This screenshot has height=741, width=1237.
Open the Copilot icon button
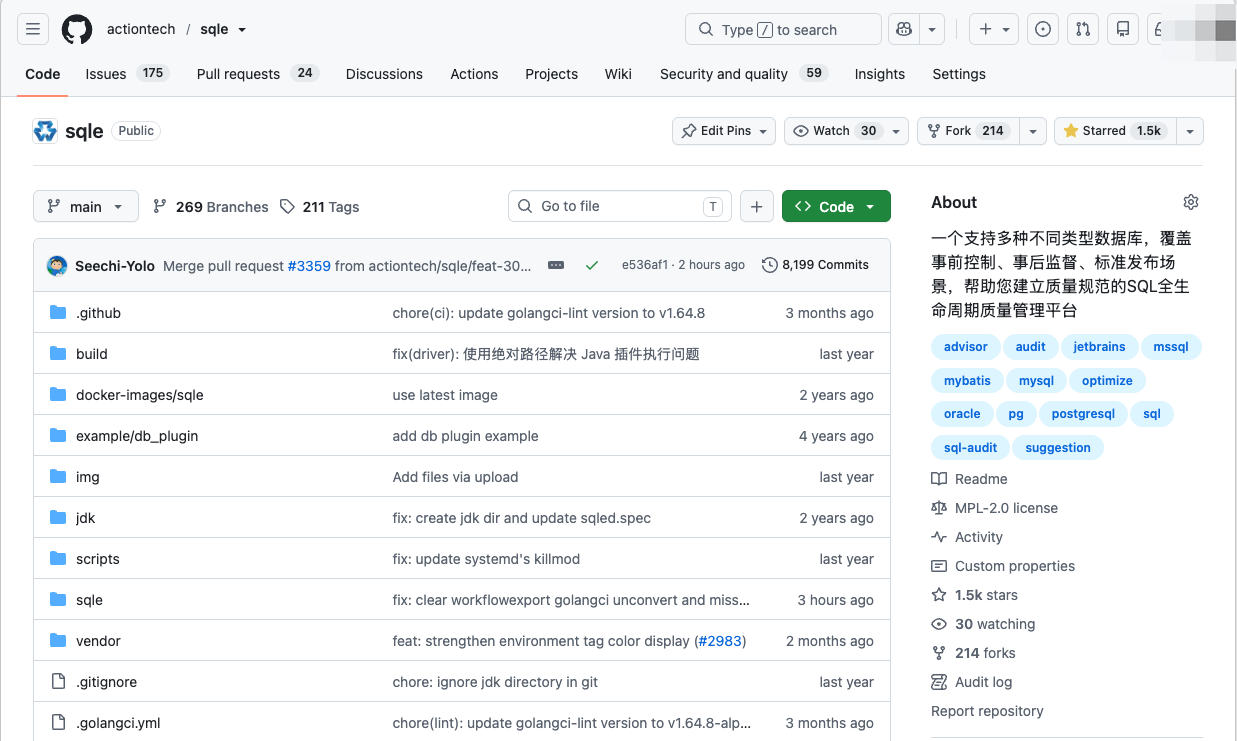(904, 29)
